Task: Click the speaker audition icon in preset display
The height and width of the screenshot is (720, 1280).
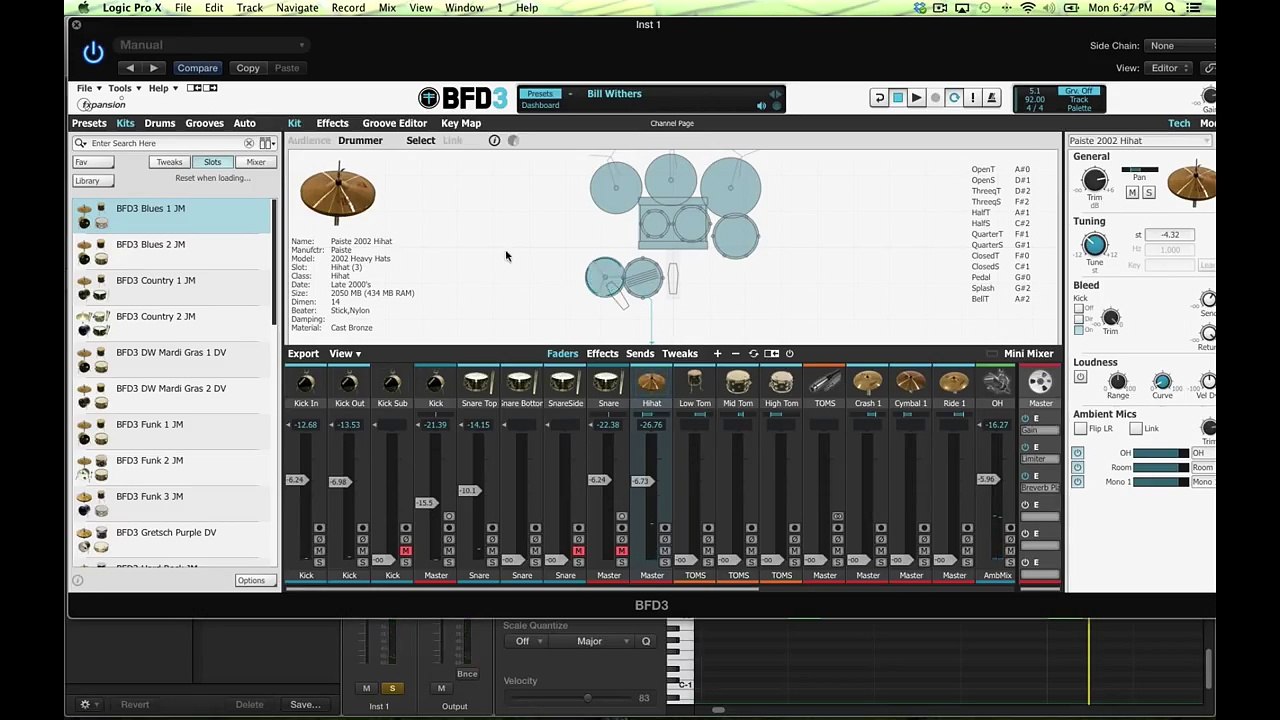Action: (x=761, y=106)
